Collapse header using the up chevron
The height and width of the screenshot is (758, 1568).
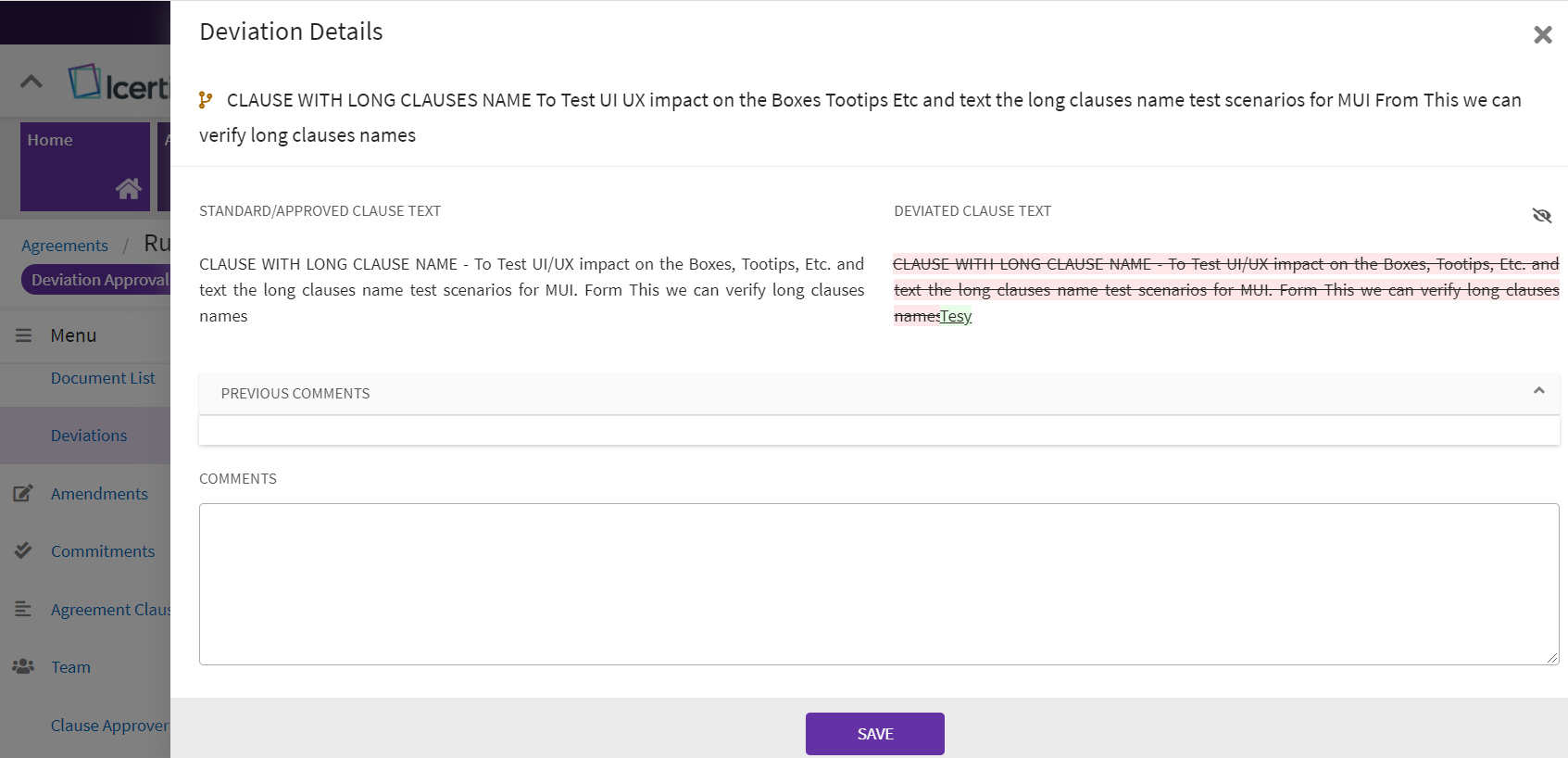coord(31,82)
